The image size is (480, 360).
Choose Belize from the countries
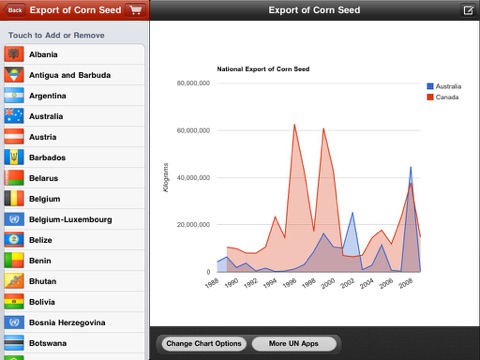click(74, 240)
